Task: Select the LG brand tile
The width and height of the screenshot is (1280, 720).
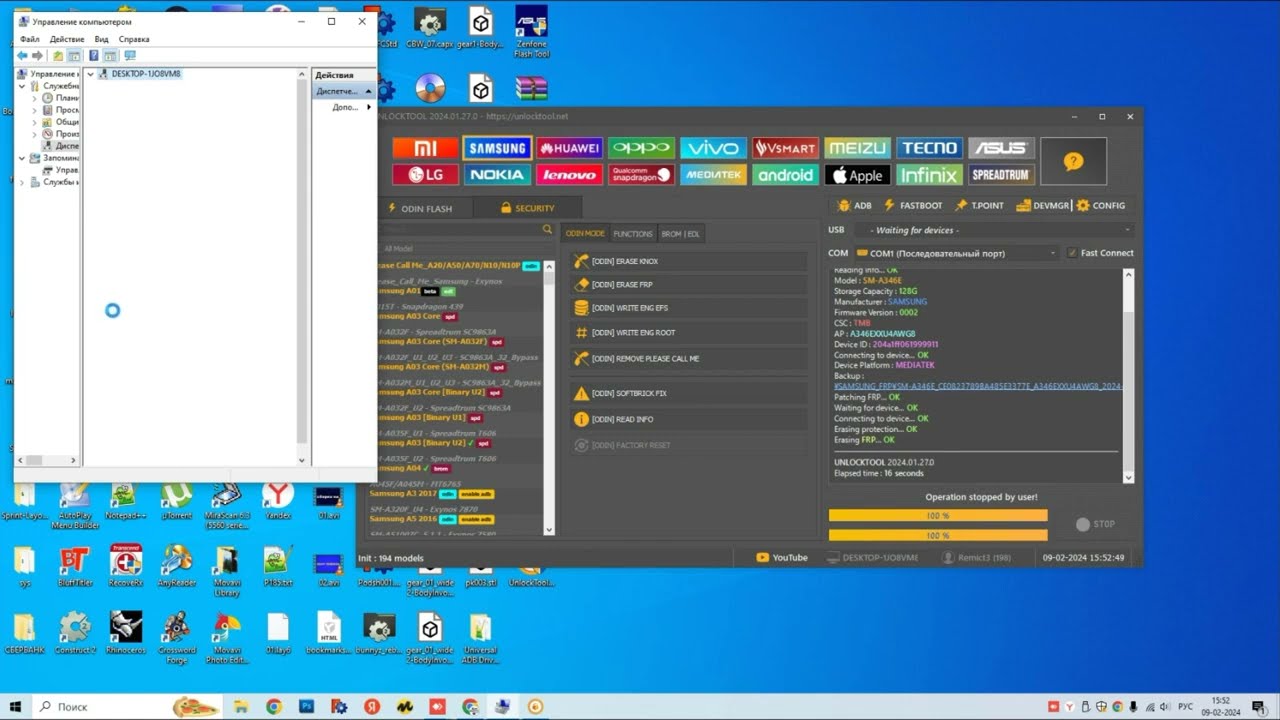Action: (x=424, y=175)
